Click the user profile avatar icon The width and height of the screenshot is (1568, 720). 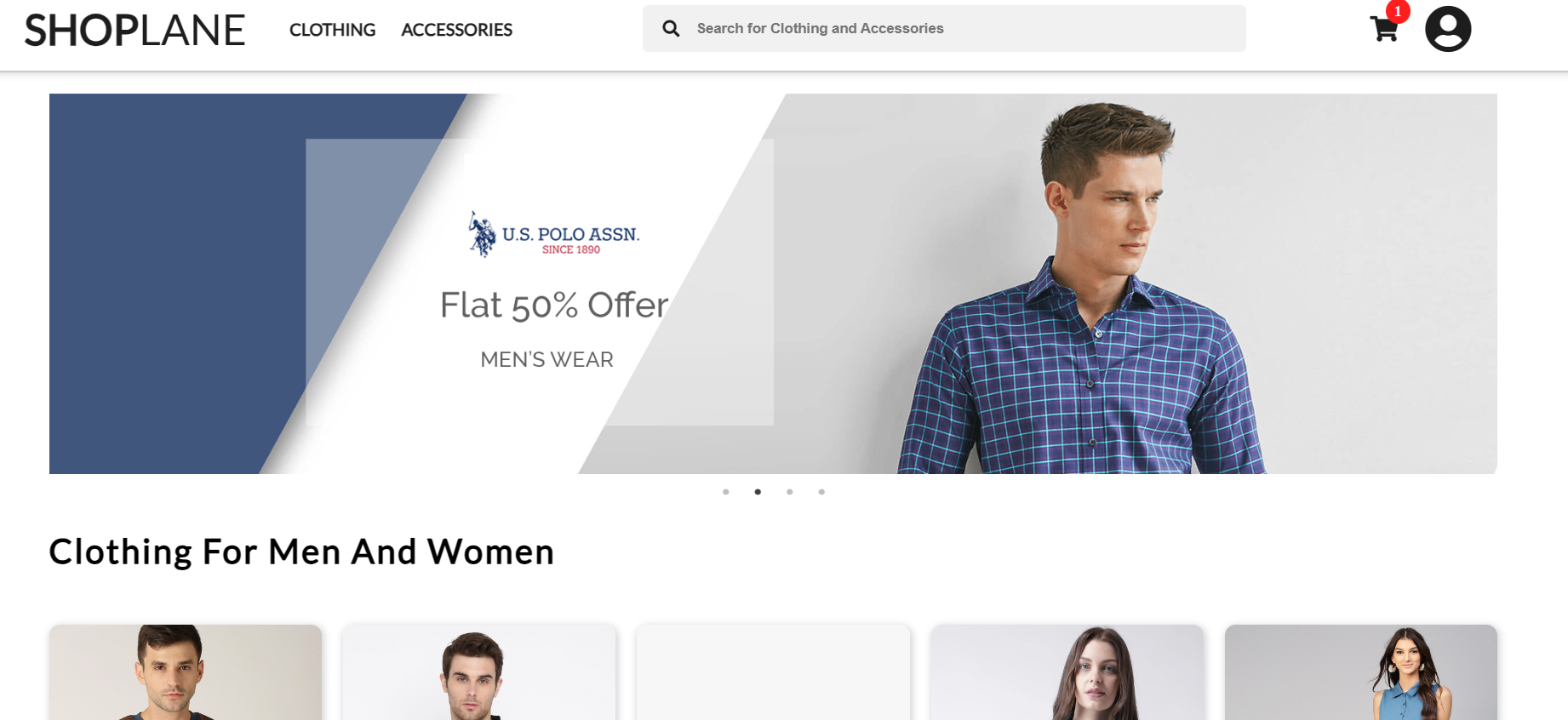coord(1448,29)
